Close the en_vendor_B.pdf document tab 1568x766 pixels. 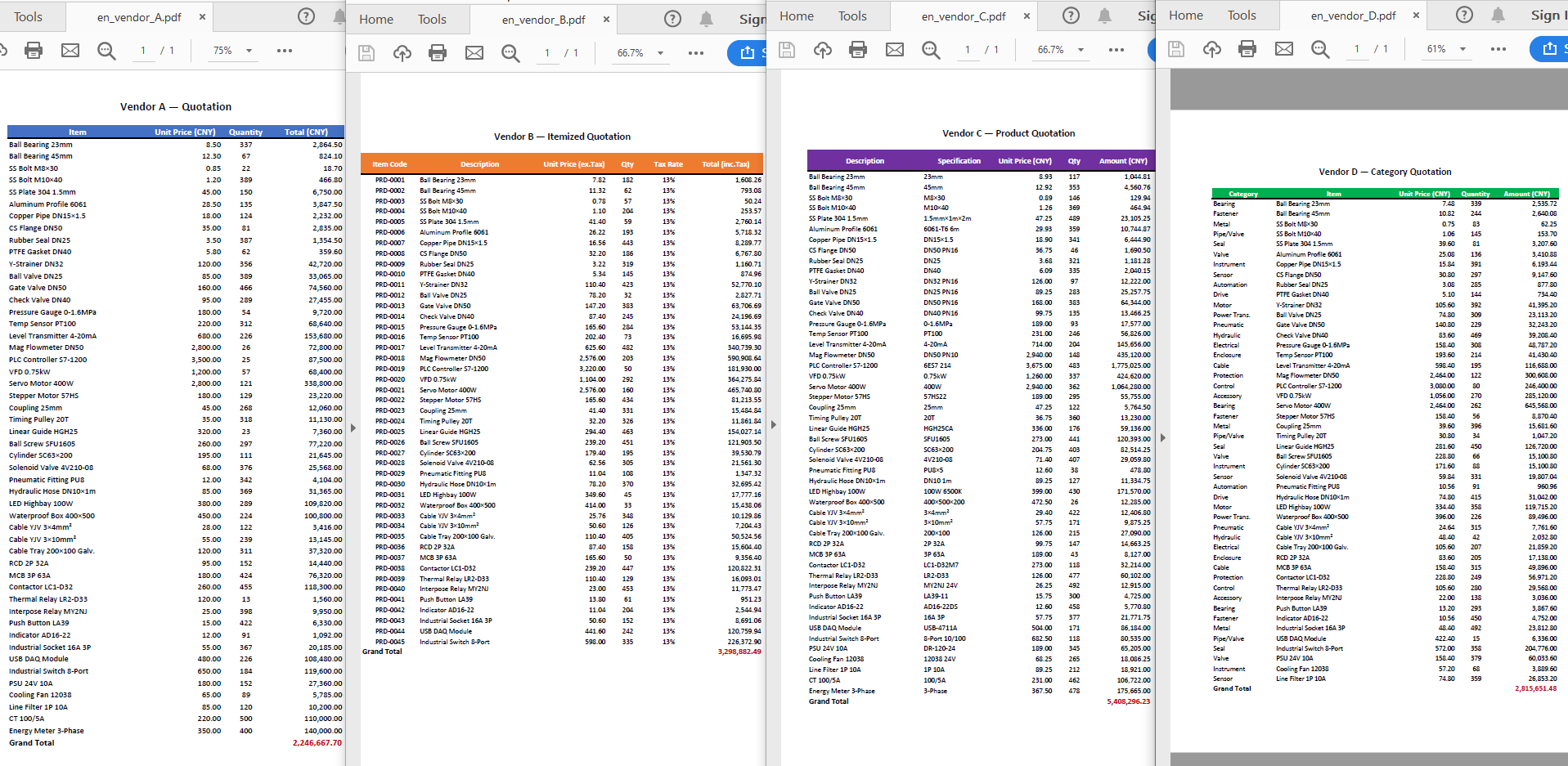coord(606,20)
